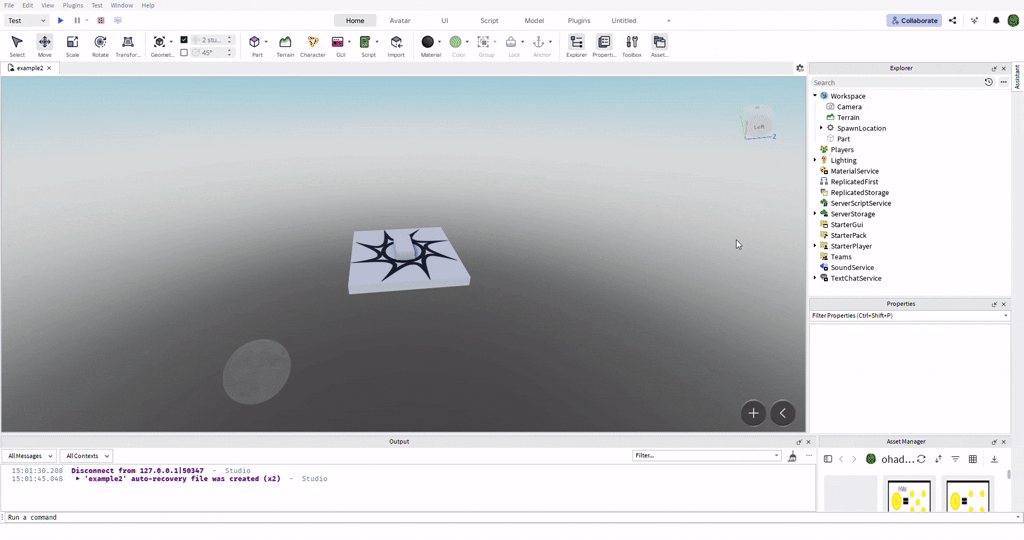Open the Material picker sphere

(428, 42)
